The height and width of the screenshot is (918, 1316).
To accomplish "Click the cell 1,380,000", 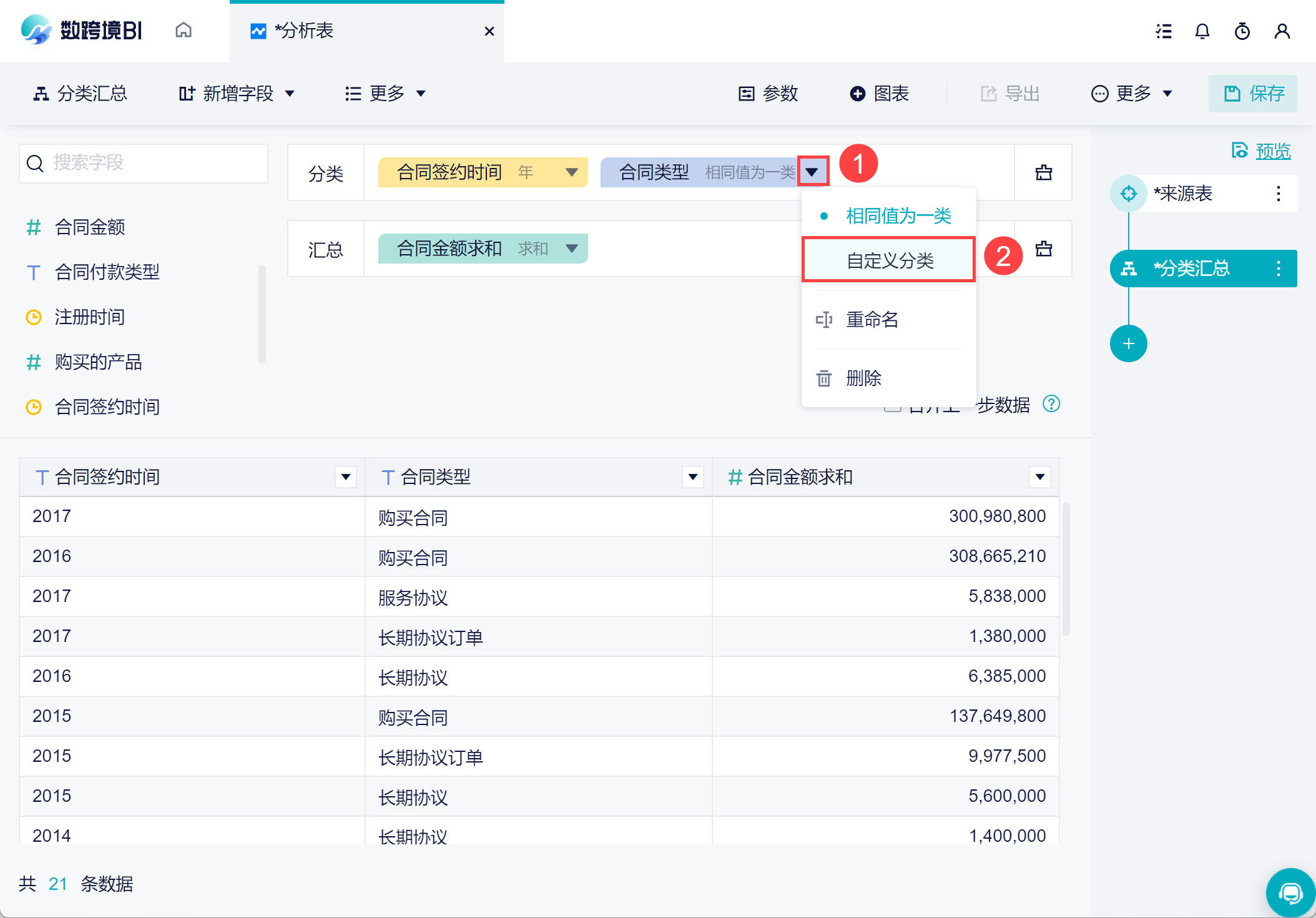I will pyautogui.click(x=885, y=637).
